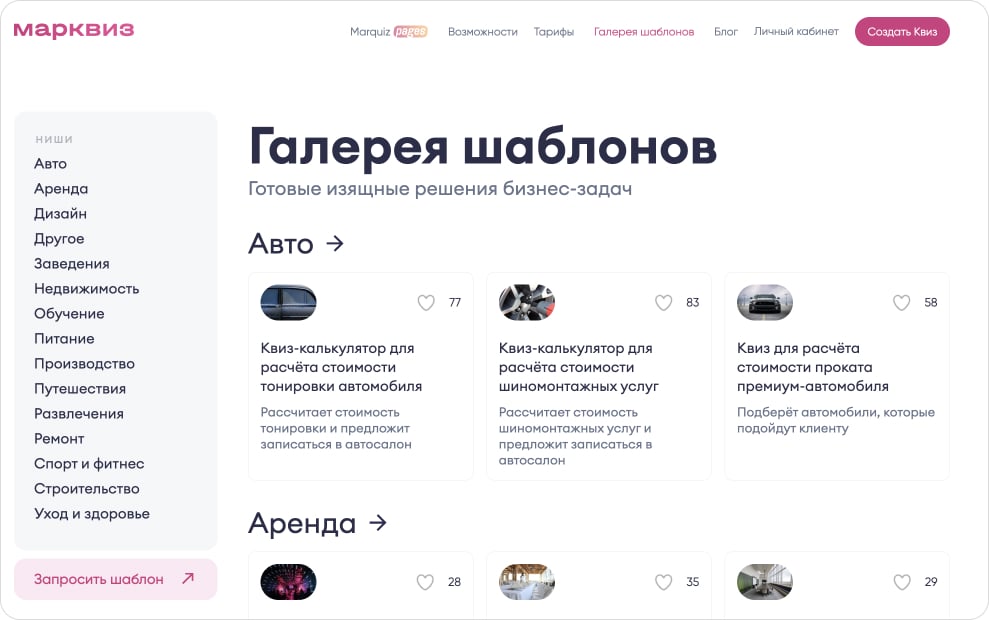The width and height of the screenshot is (989, 620).
Task: Click the Запросить шаблон button
Action: pos(115,579)
